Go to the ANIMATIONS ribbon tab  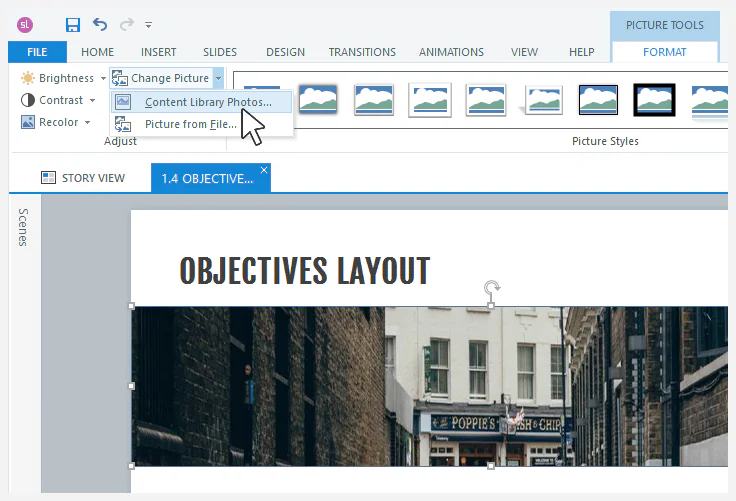451,52
